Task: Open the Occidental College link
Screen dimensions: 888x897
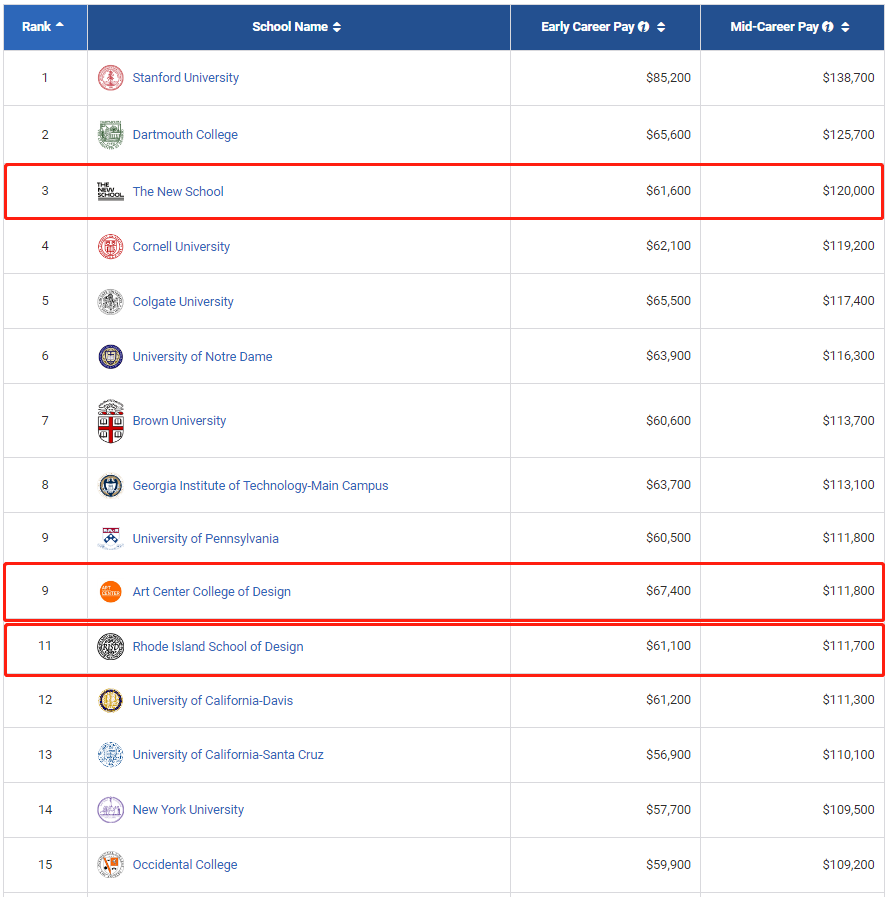Action: pyautogui.click(x=185, y=864)
